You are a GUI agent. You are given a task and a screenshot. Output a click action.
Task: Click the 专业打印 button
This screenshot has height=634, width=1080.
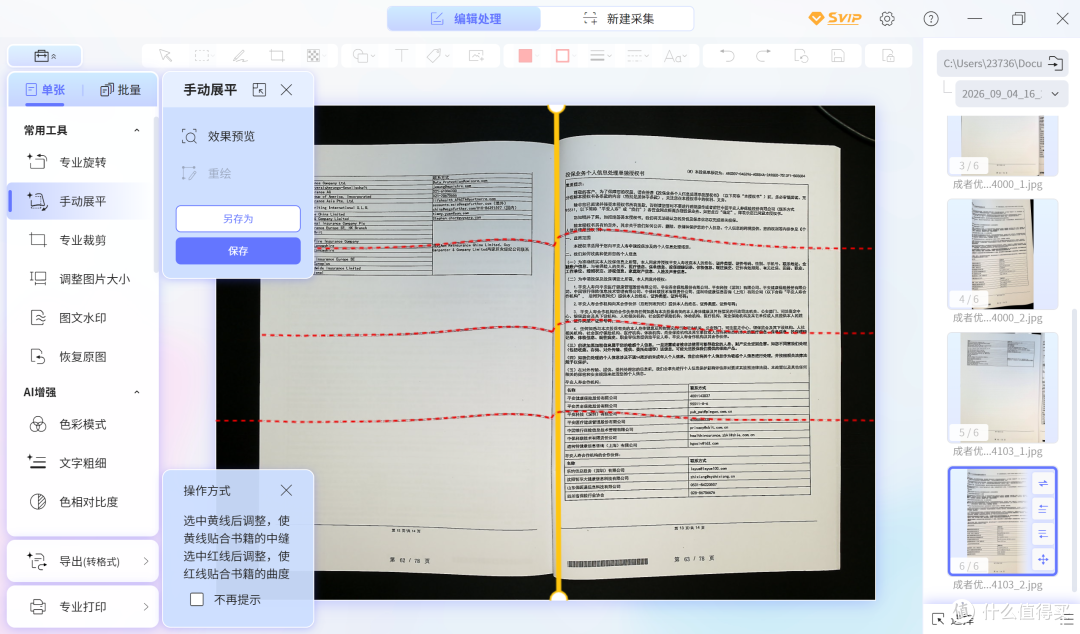pos(81,606)
